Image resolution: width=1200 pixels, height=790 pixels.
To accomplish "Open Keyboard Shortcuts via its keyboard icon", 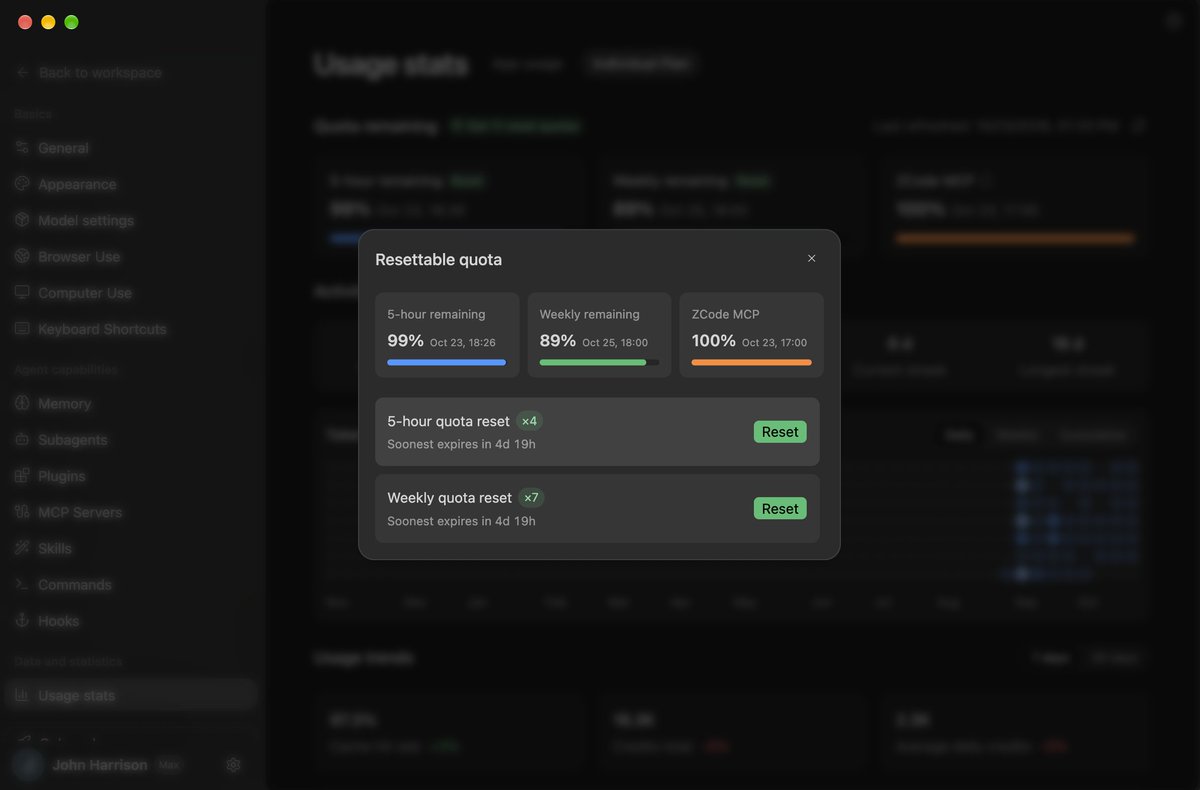I will (22, 329).
